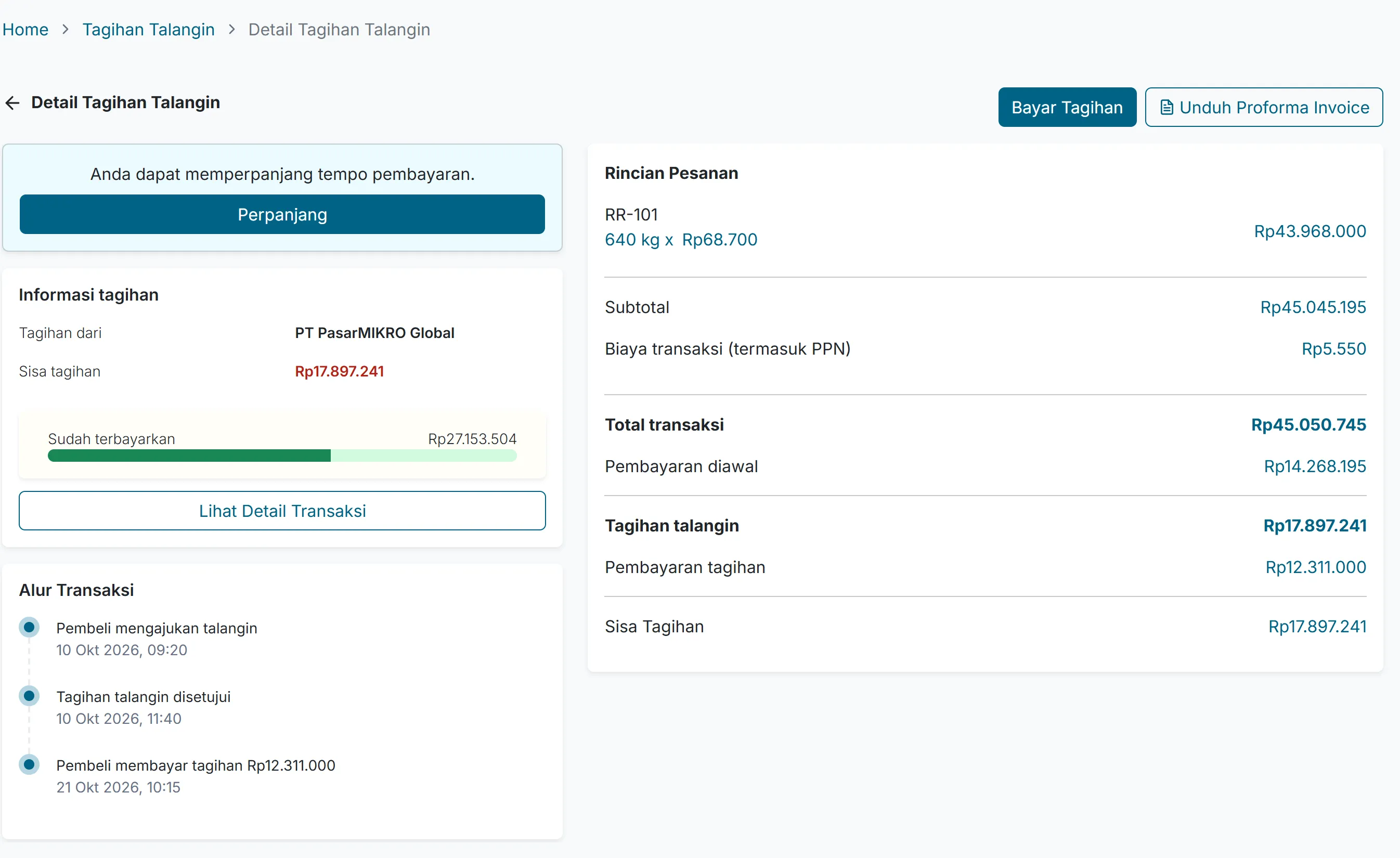This screenshot has height=858, width=1400.
Task: Click PT PasarMIKRO Global name
Action: 374,333
